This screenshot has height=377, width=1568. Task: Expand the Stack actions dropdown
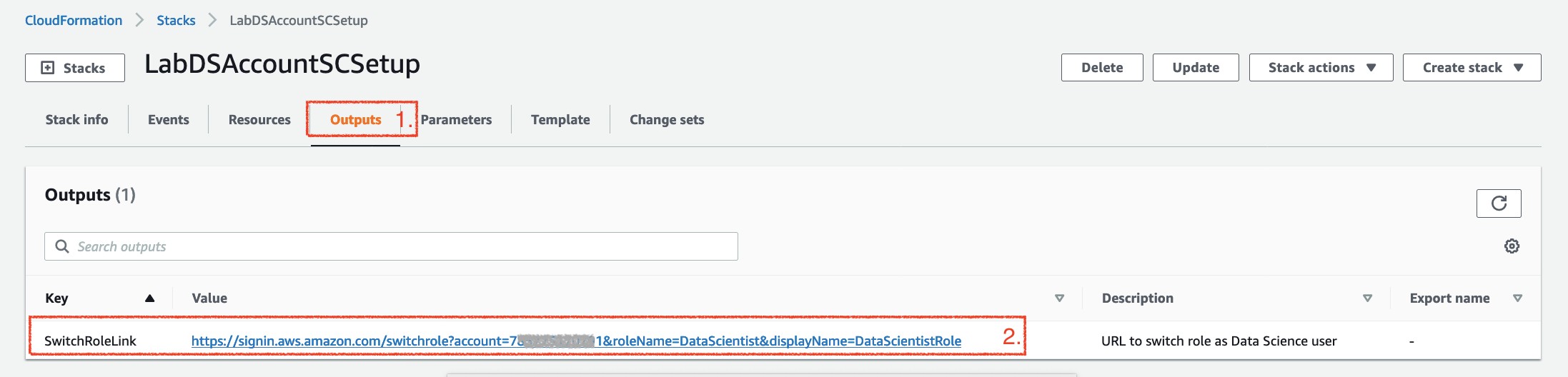click(1321, 68)
